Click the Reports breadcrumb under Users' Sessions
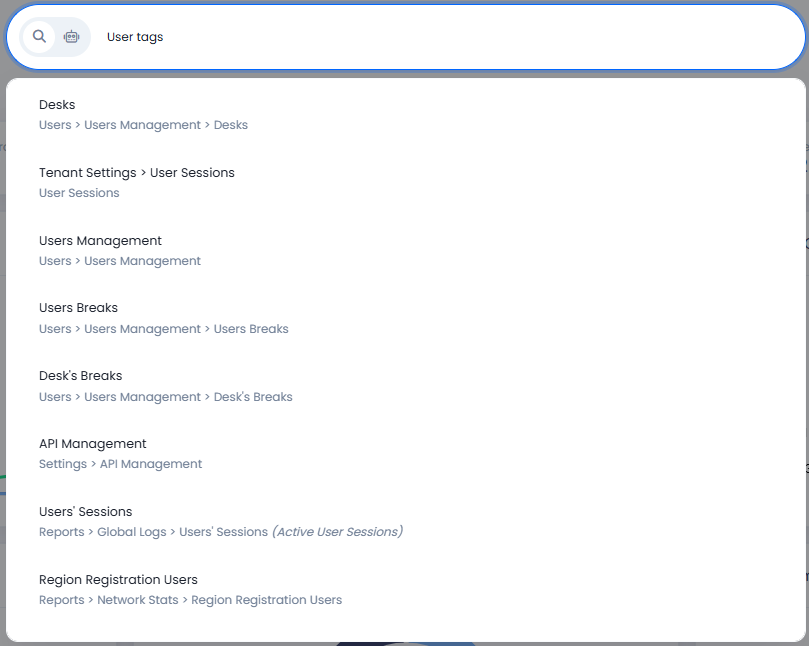The height and width of the screenshot is (646, 809). coord(62,531)
